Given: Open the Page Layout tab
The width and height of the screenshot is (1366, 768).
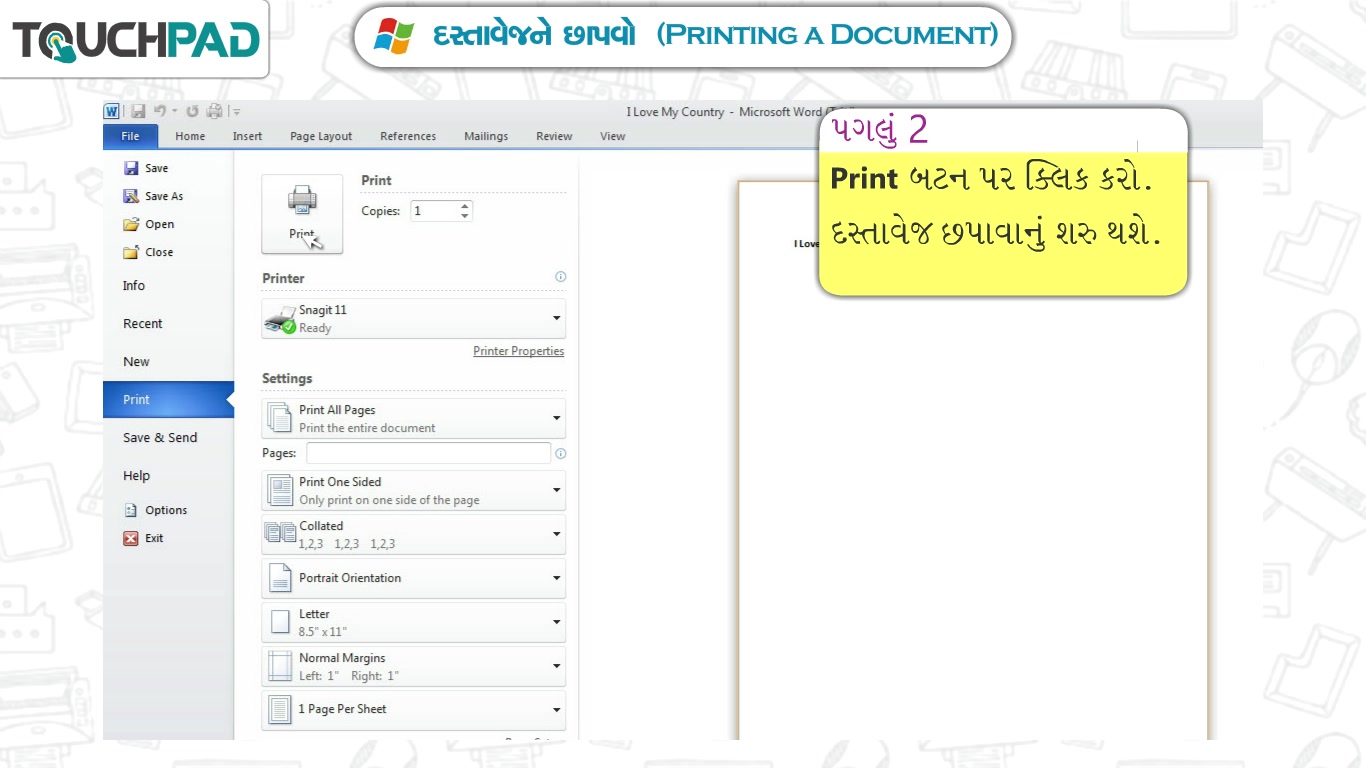Looking at the screenshot, I should coord(321,136).
